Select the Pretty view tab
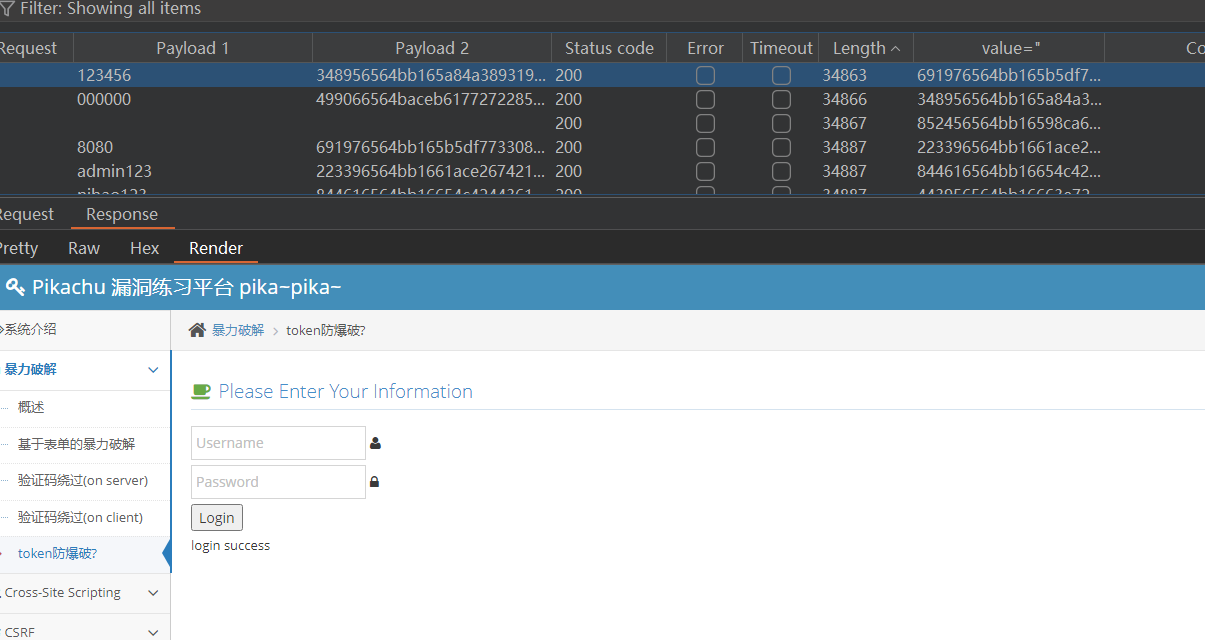 click(19, 248)
